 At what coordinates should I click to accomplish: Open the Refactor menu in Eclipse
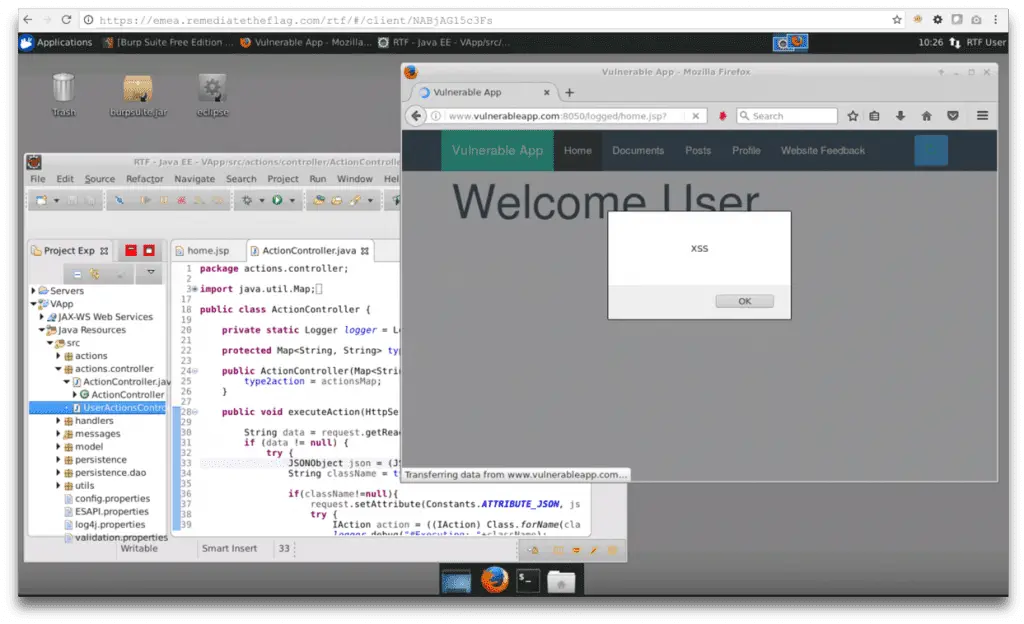tap(144, 179)
